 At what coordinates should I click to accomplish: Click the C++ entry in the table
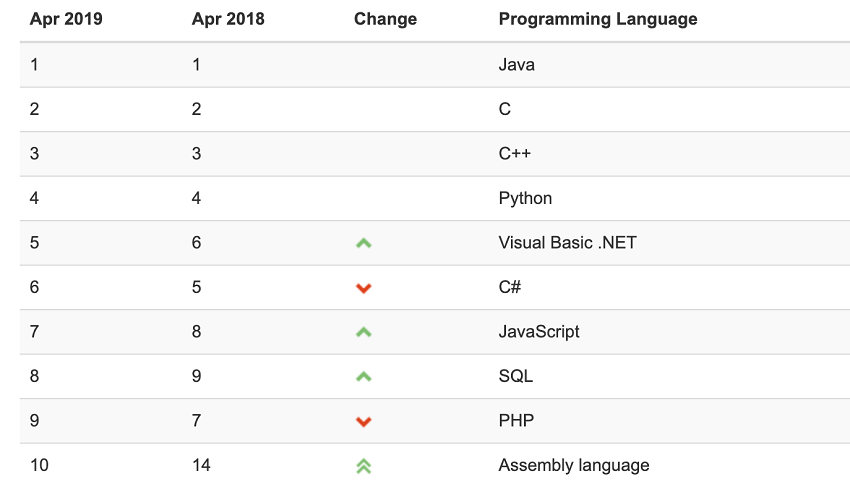(x=515, y=154)
